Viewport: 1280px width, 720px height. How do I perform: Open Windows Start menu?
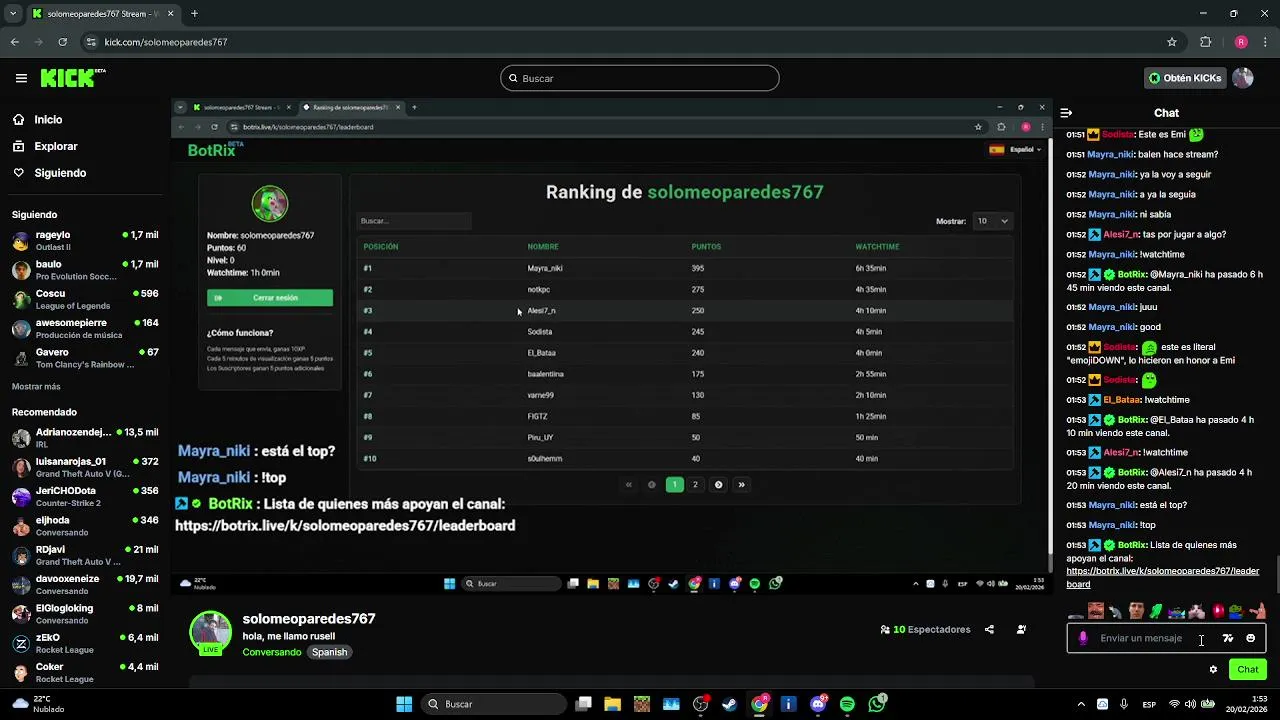click(x=404, y=704)
